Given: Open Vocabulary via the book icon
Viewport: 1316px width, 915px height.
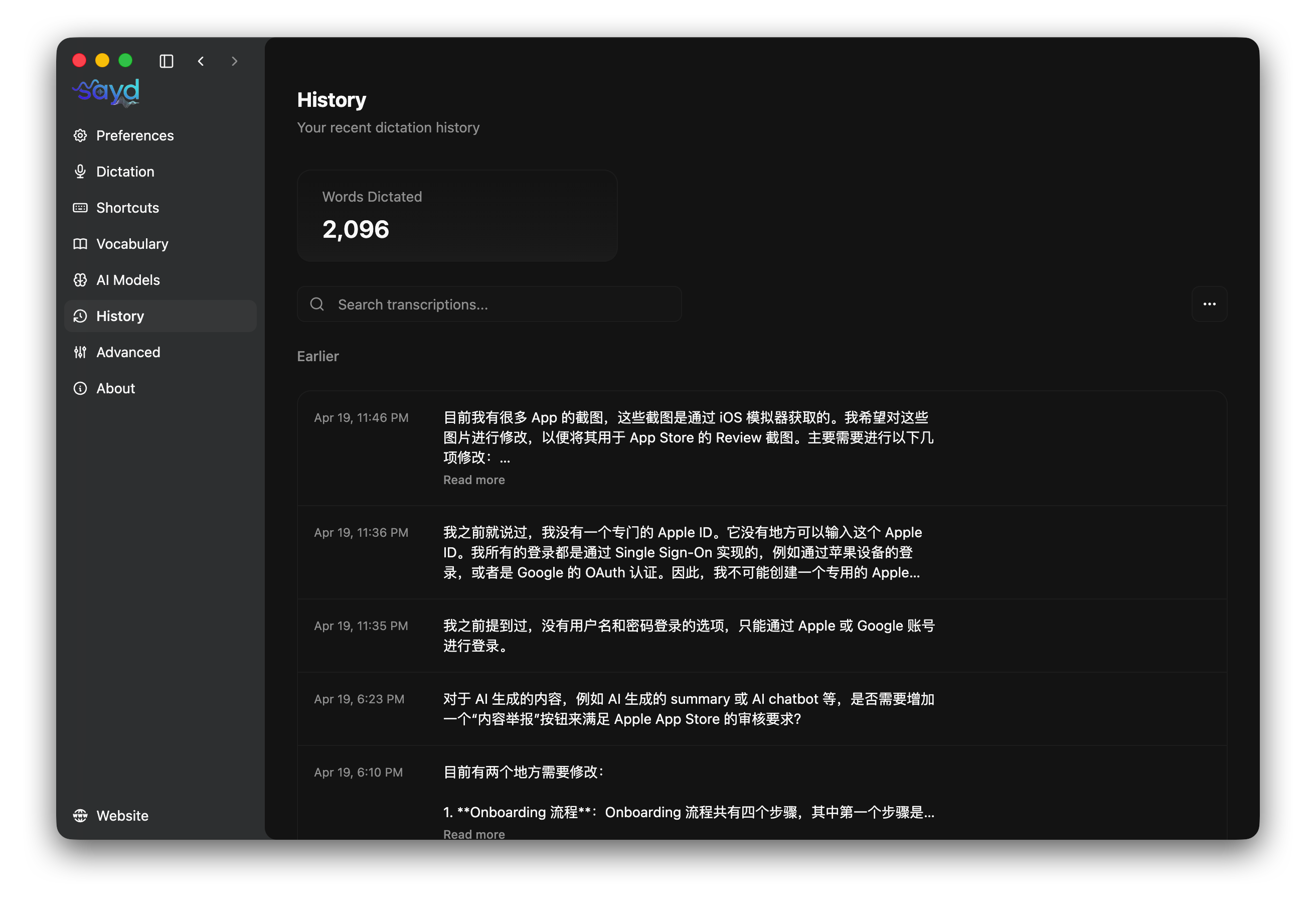Looking at the screenshot, I should point(80,244).
